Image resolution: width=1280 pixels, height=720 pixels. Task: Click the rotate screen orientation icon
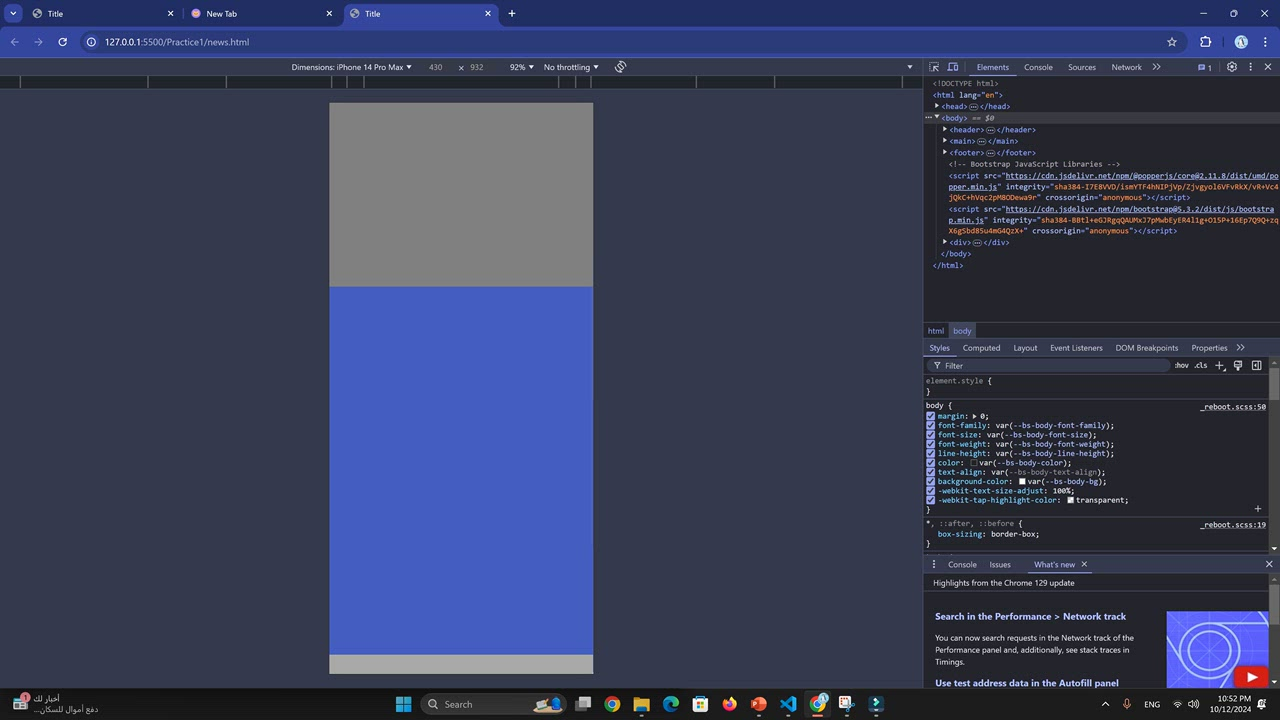tap(620, 67)
